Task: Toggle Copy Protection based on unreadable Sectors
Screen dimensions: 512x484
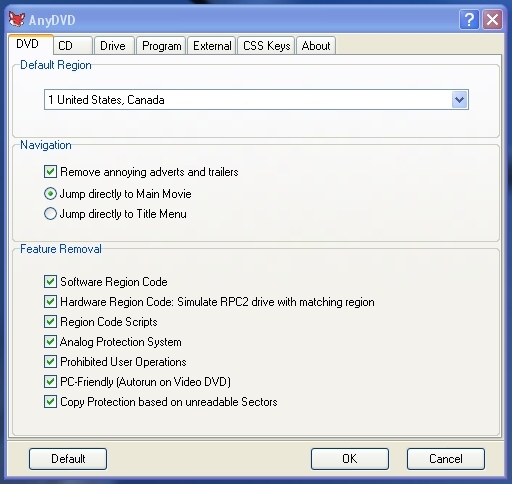Action: (x=50, y=402)
